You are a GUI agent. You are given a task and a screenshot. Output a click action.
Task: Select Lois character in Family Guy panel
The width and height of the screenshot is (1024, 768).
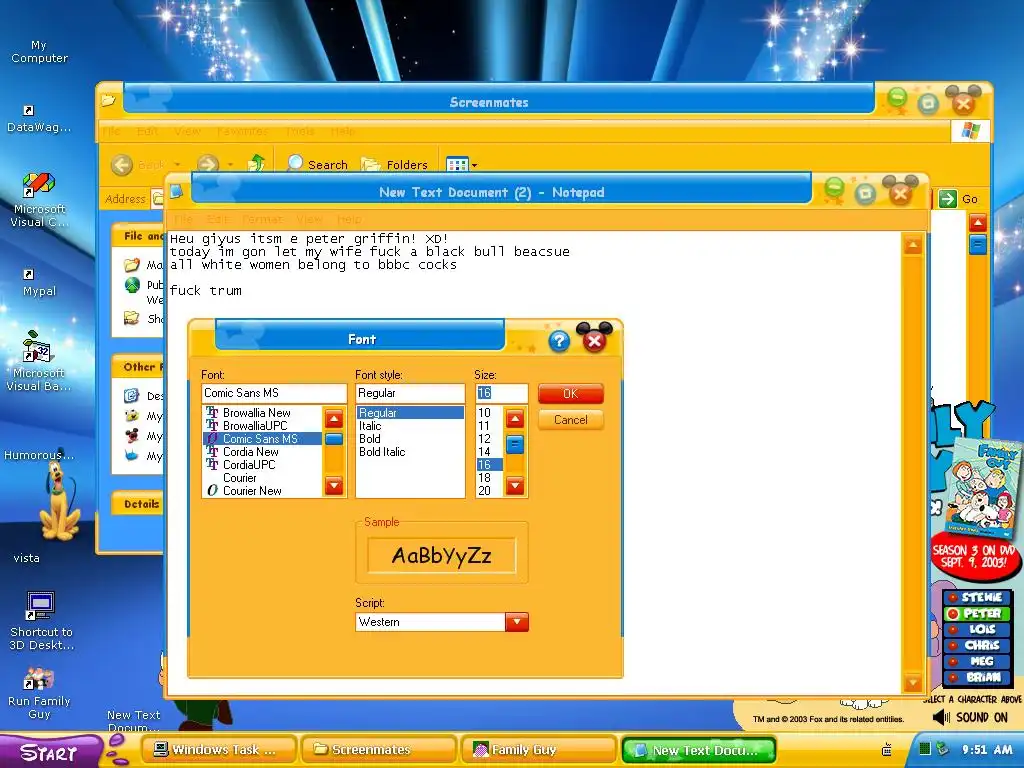[977, 630]
